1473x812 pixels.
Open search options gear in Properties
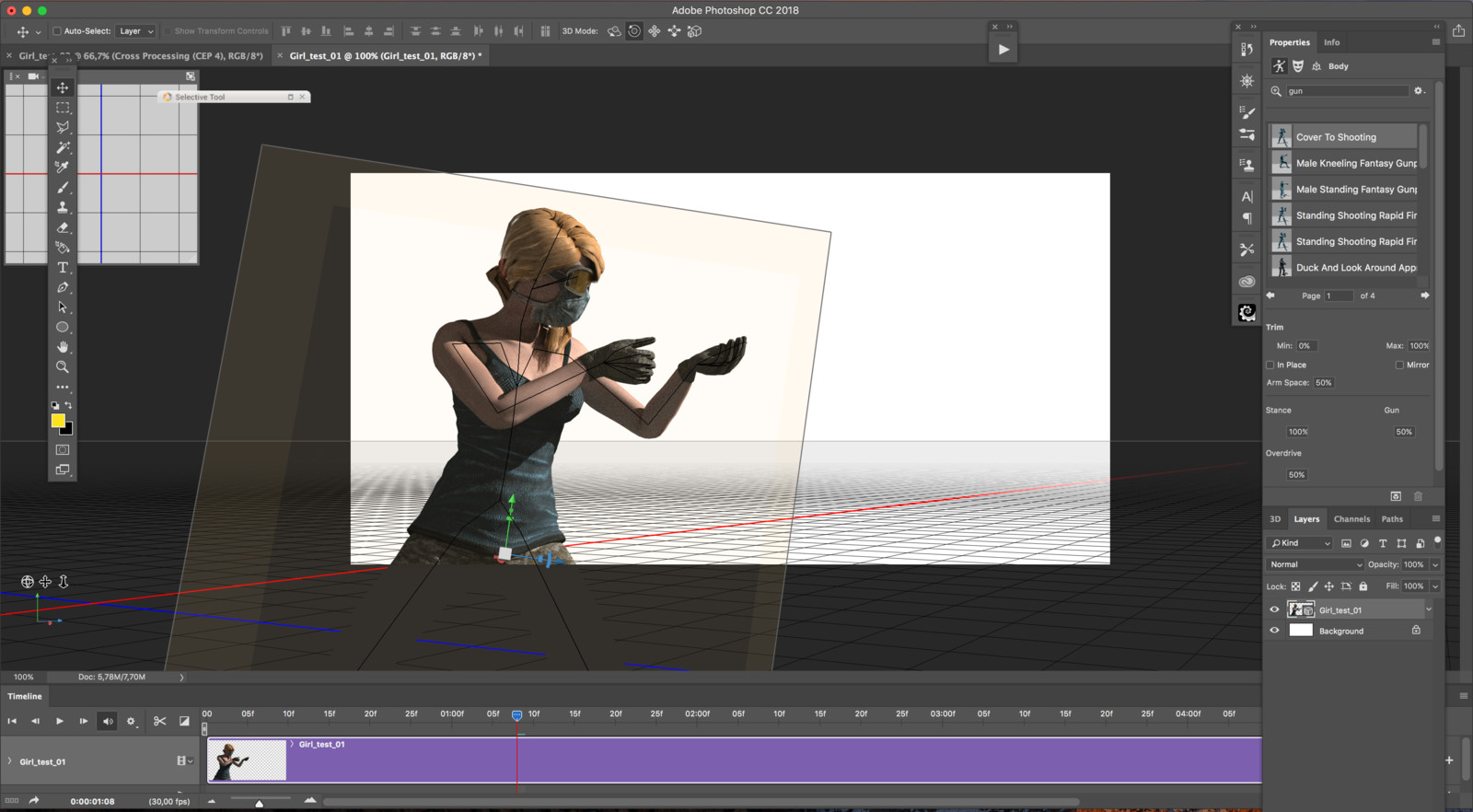point(1419,91)
